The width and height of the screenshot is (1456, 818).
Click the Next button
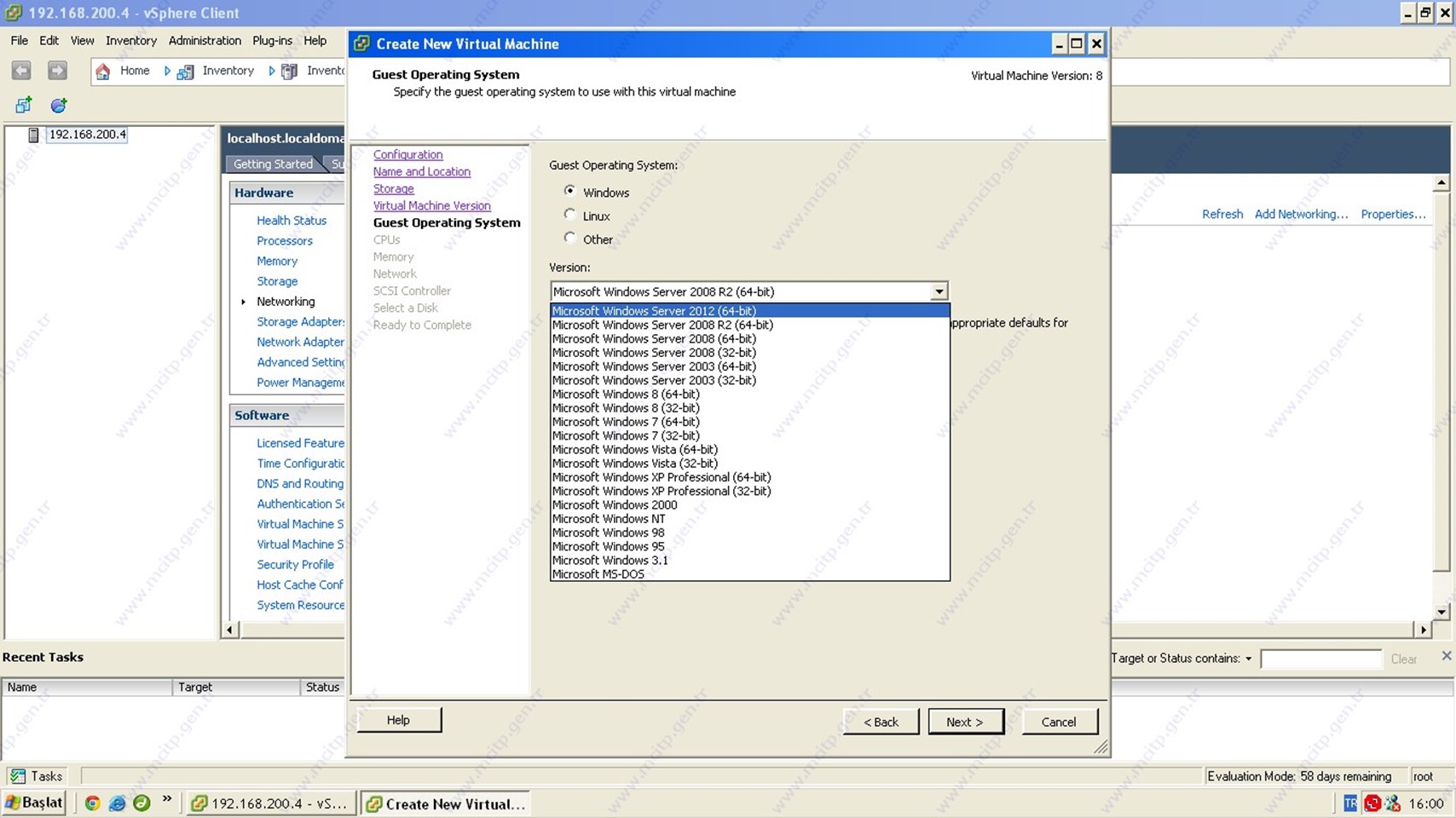coord(966,721)
